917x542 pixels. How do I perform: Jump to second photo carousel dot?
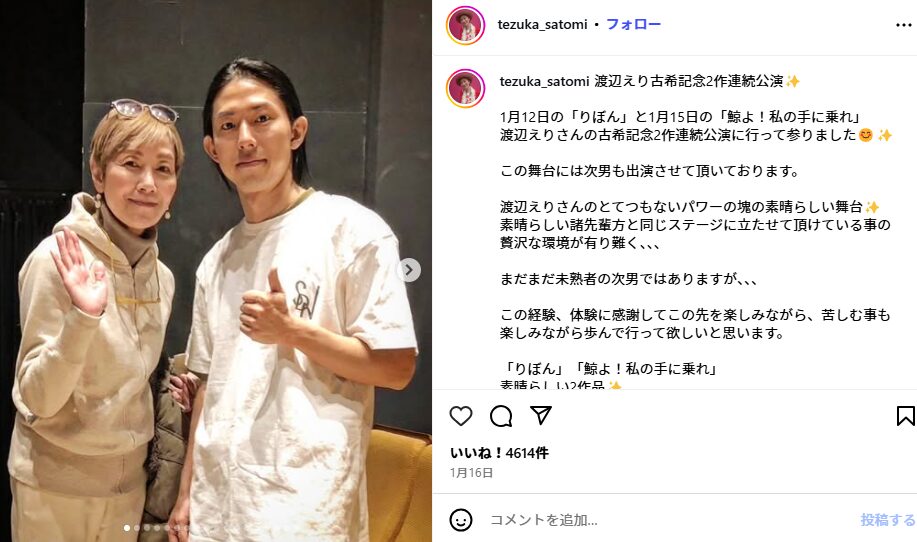click(137, 527)
